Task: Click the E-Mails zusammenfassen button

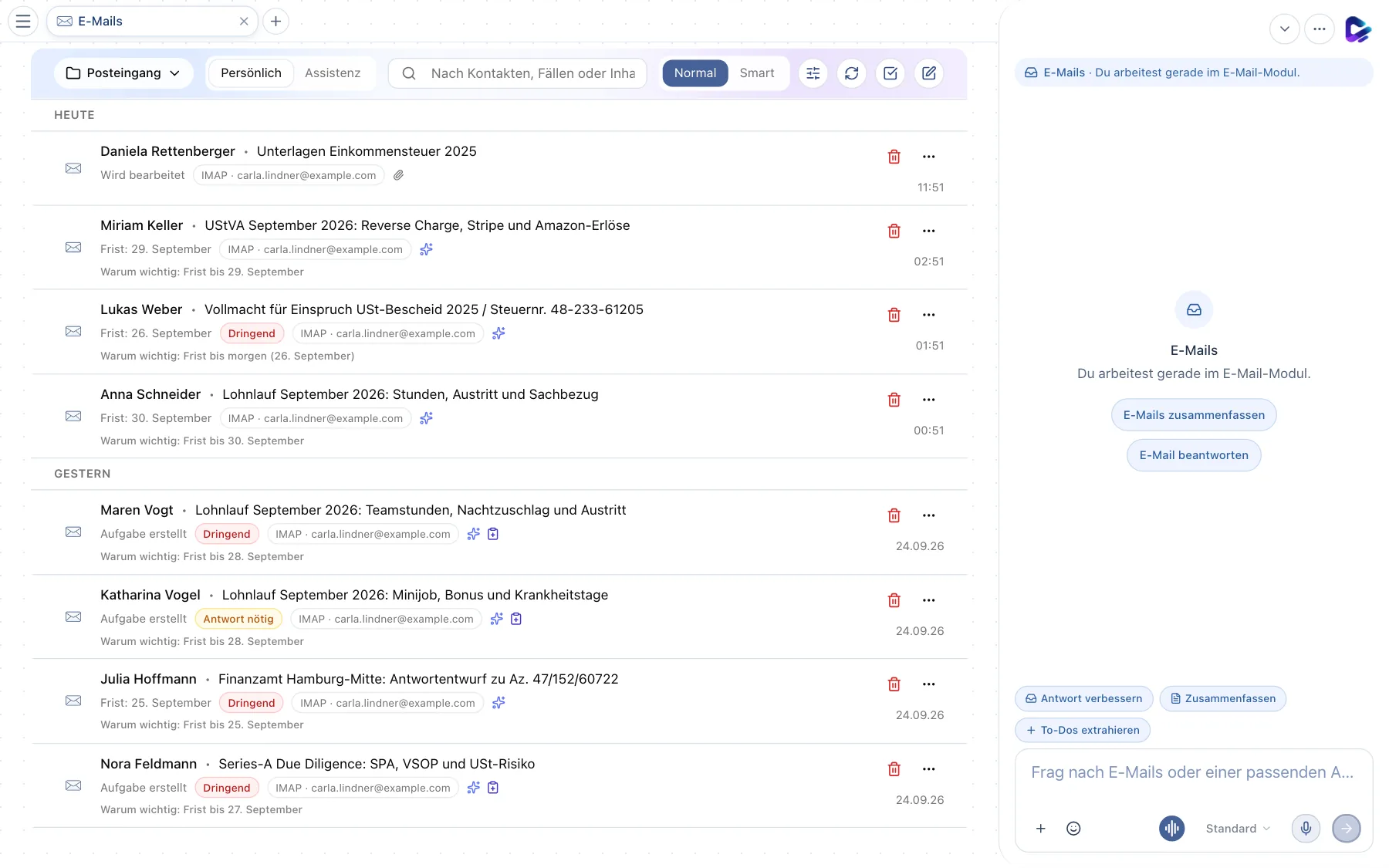Action: point(1194,415)
